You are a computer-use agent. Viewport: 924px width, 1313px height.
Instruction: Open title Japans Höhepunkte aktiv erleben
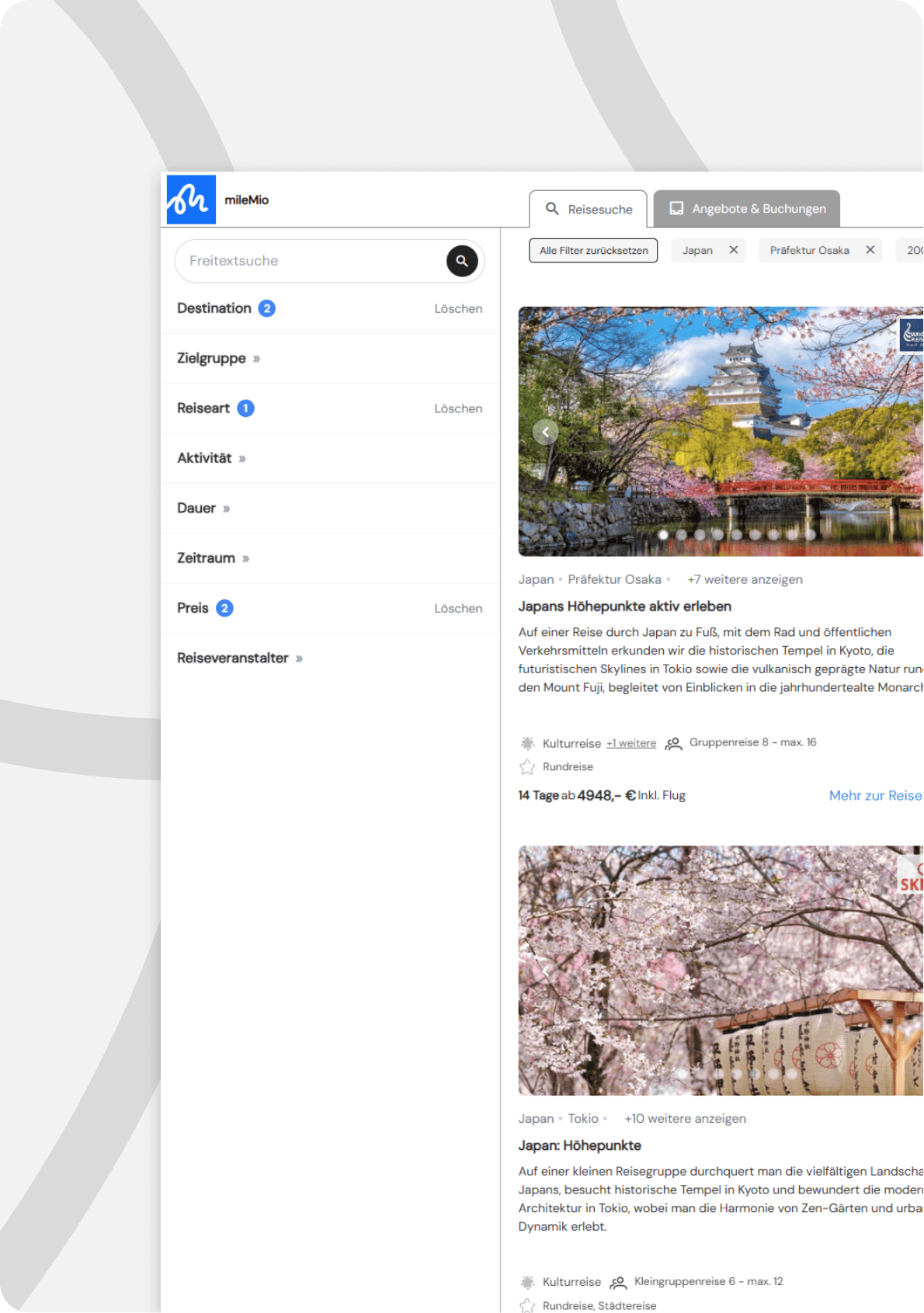(625, 606)
